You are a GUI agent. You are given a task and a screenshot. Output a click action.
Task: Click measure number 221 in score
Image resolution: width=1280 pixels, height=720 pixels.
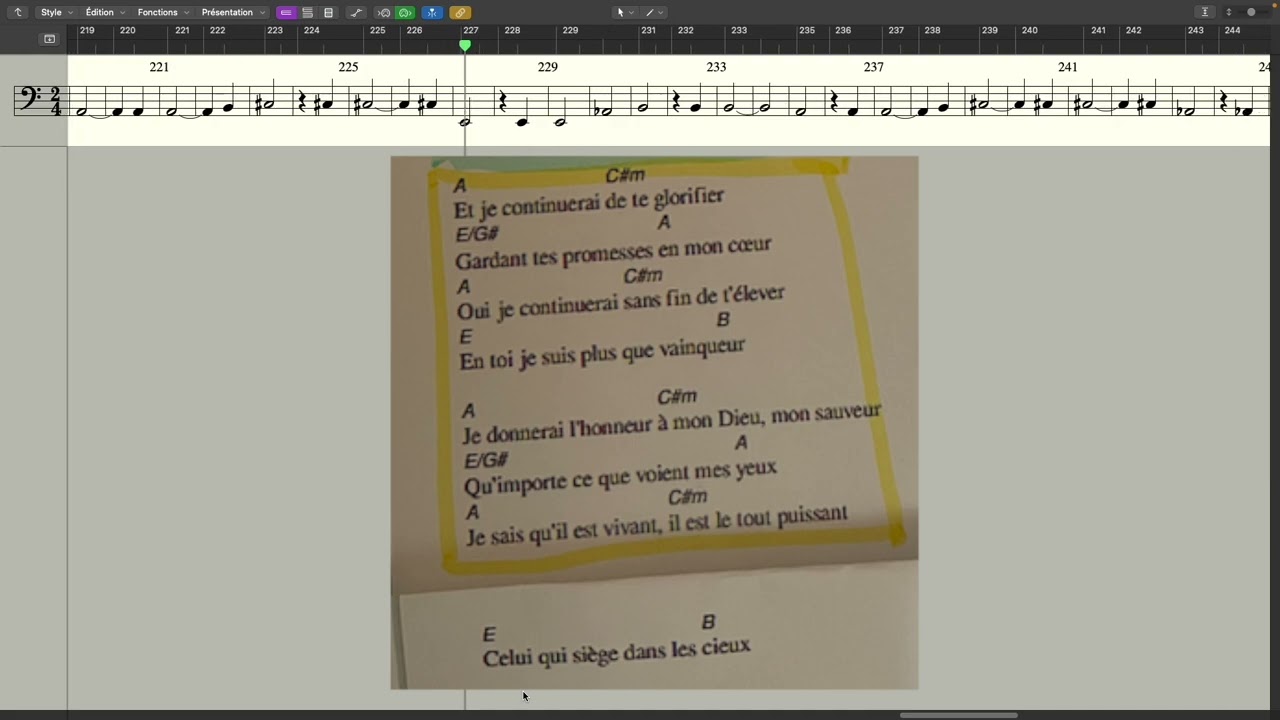(159, 67)
